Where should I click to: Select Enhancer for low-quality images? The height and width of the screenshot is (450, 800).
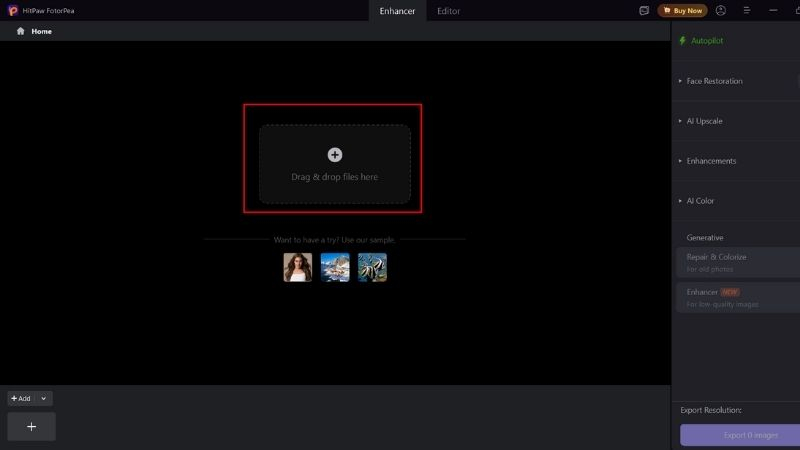point(738,297)
